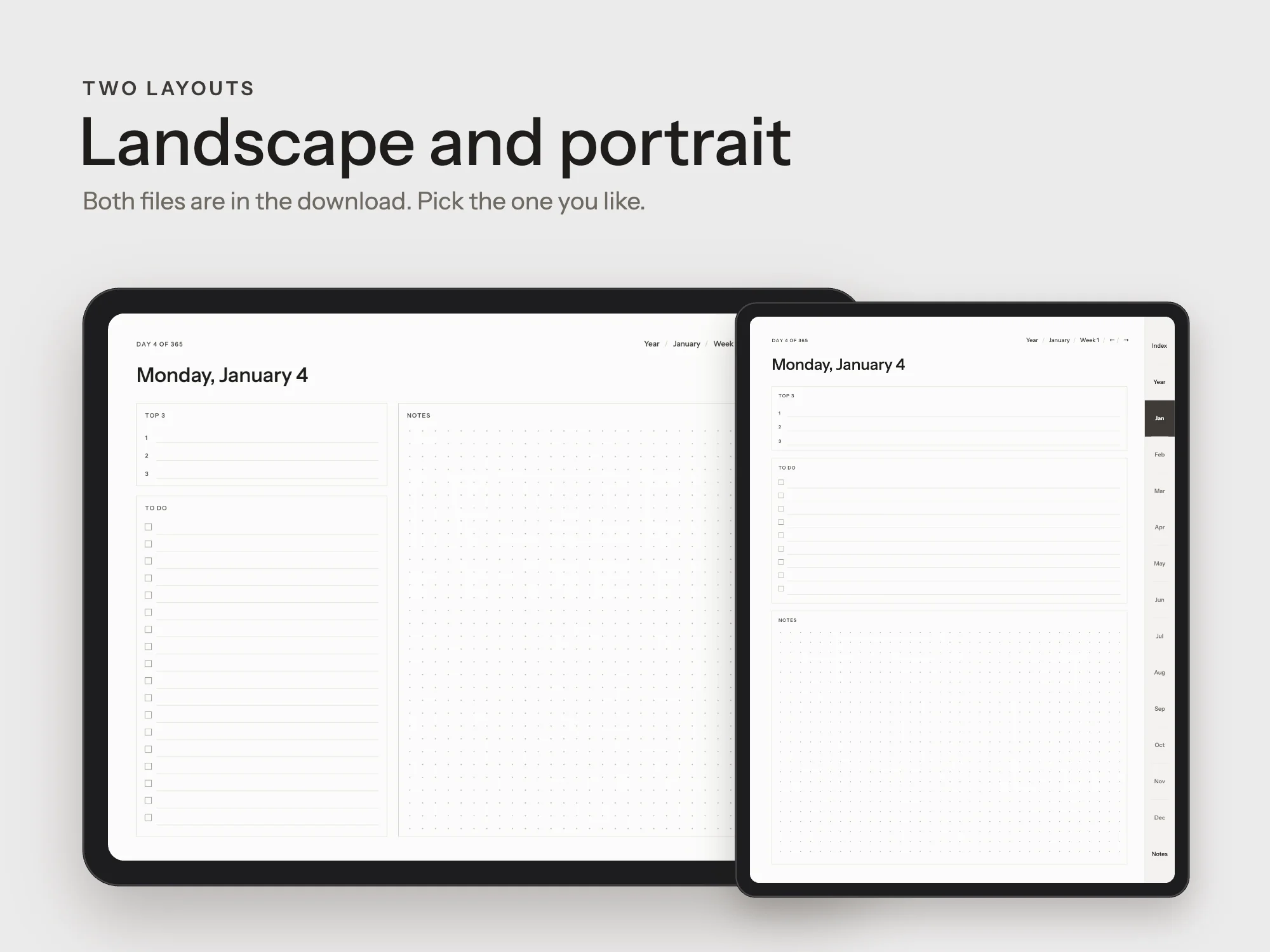1270x952 pixels.
Task: Click January breadcrumb link on landscape tablet
Action: point(686,344)
